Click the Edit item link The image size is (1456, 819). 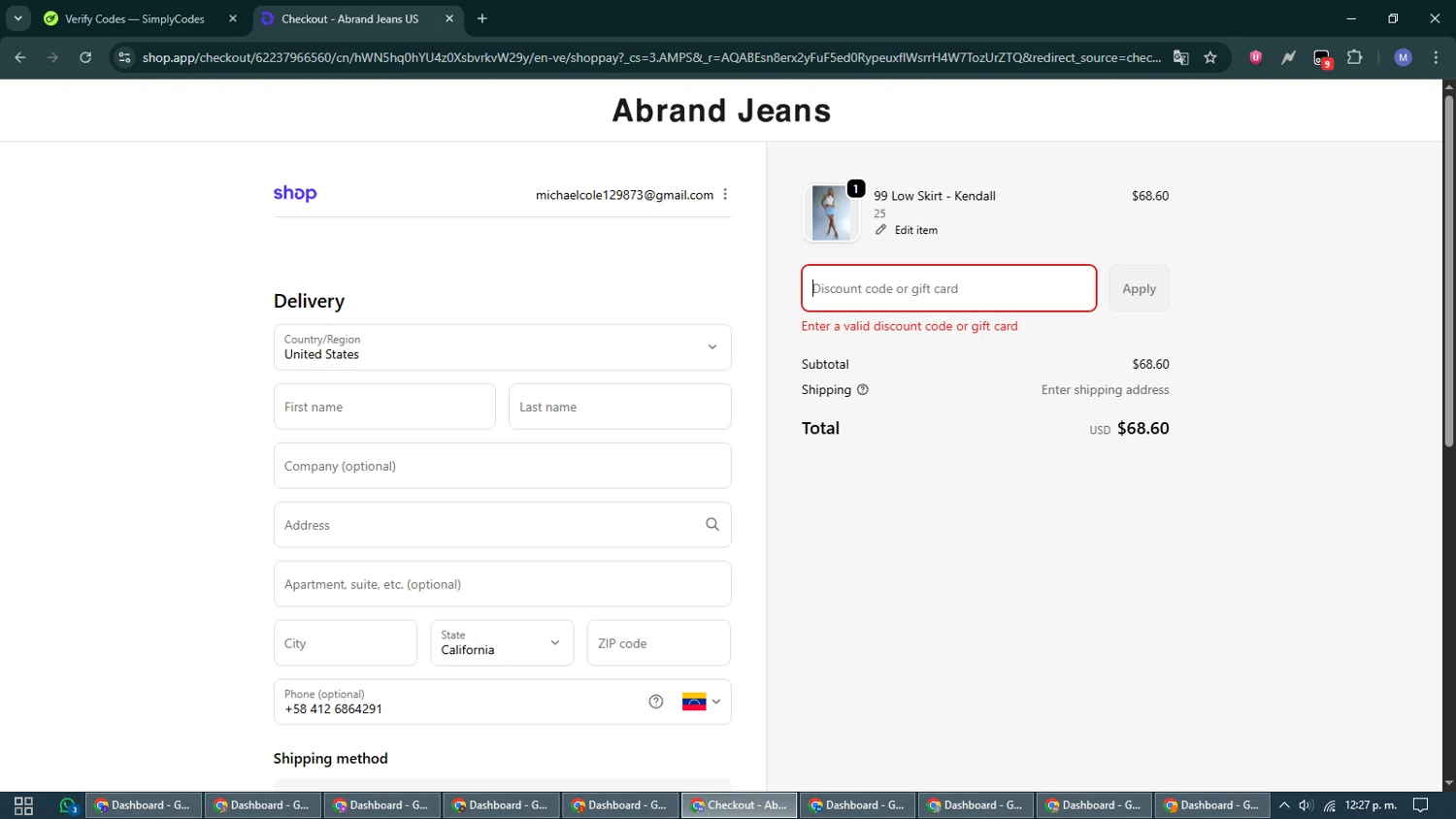click(x=907, y=230)
